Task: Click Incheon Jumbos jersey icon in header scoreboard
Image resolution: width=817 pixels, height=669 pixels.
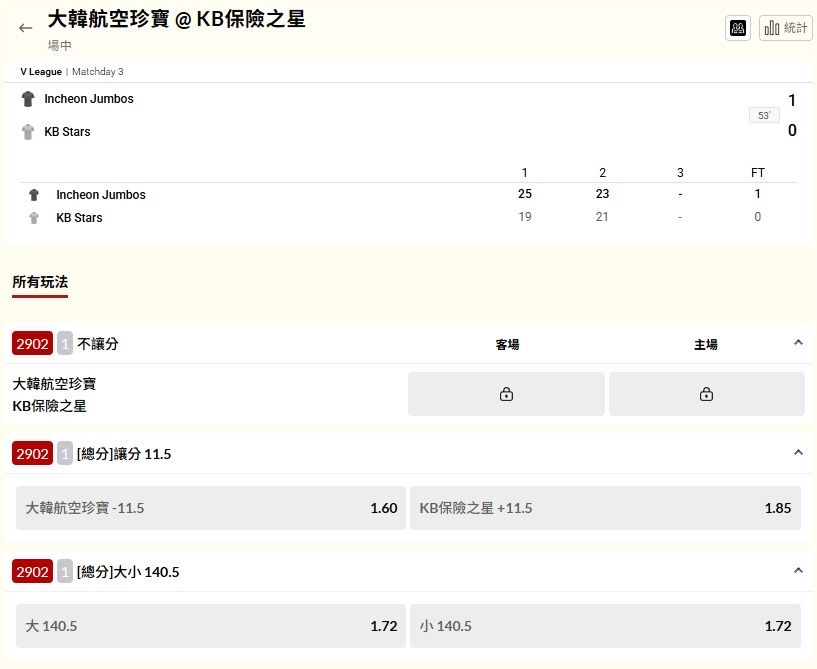Action: (x=28, y=99)
